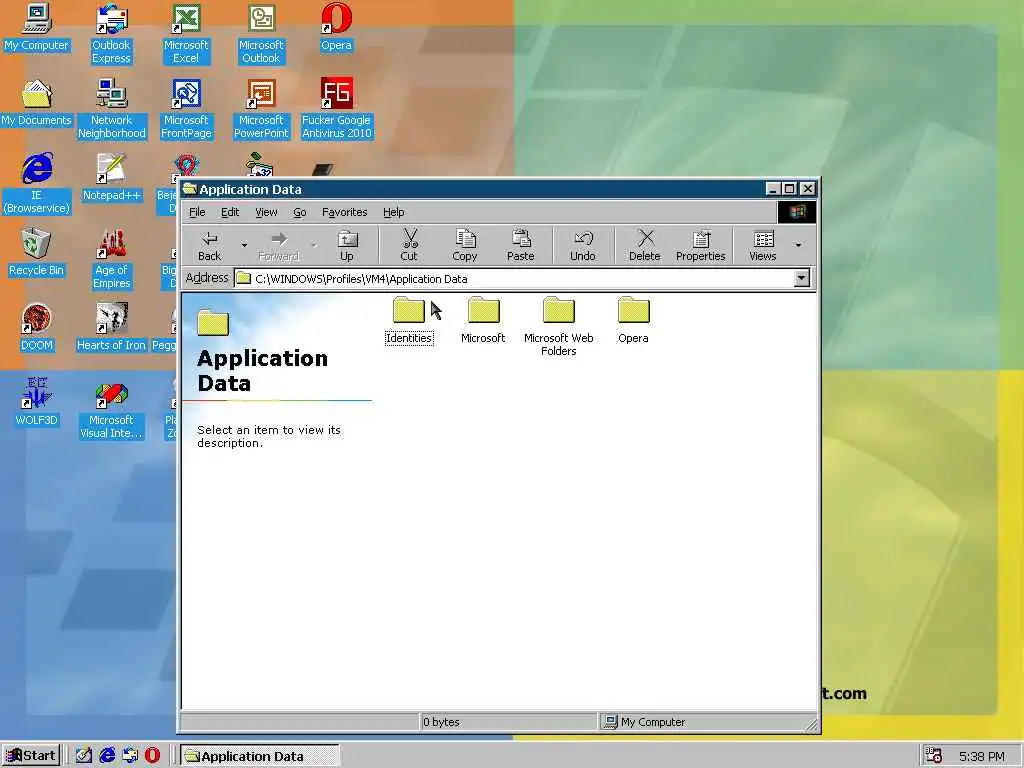Select Microsoft Visual InterDev shortcut
The width and height of the screenshot is (1024, 768).
coord(112,409)
